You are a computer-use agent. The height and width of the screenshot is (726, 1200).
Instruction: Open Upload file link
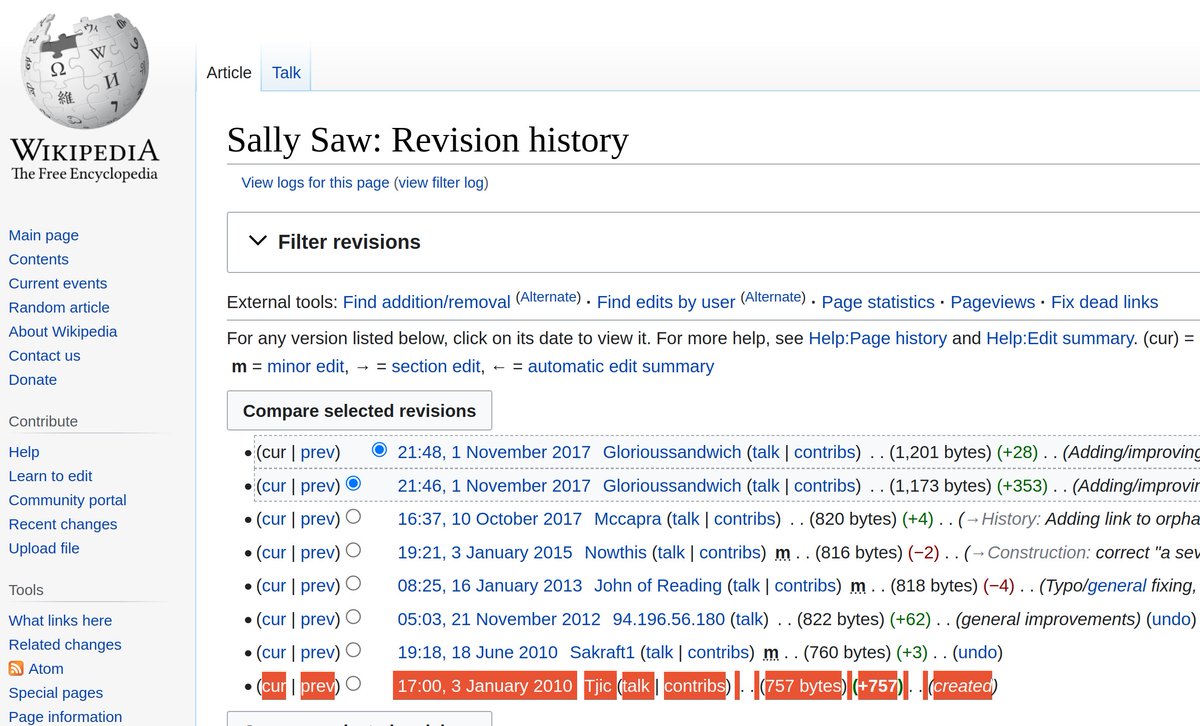(x=44, y=548)
